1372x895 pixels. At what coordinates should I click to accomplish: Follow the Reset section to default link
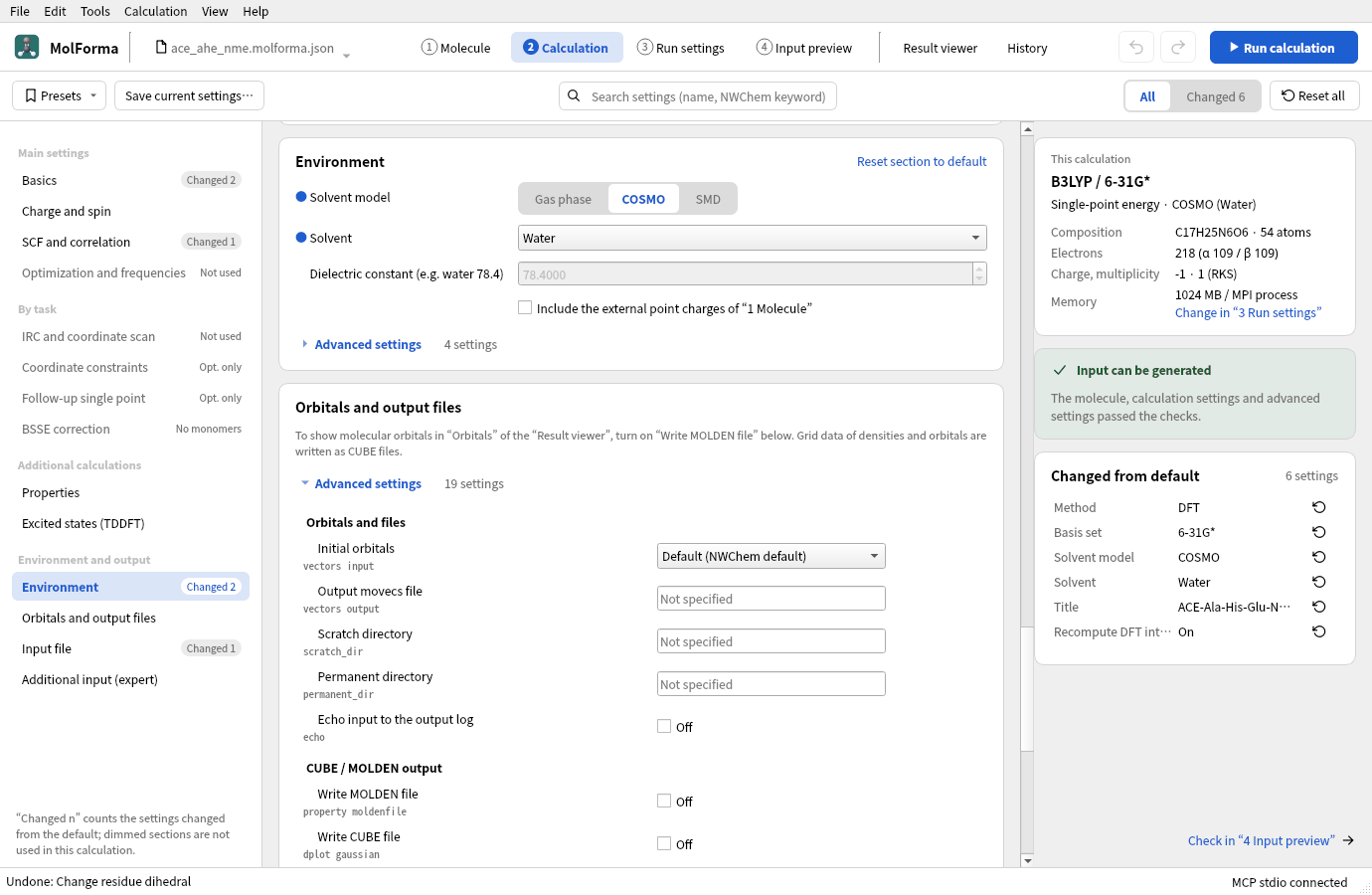[922, 161]
